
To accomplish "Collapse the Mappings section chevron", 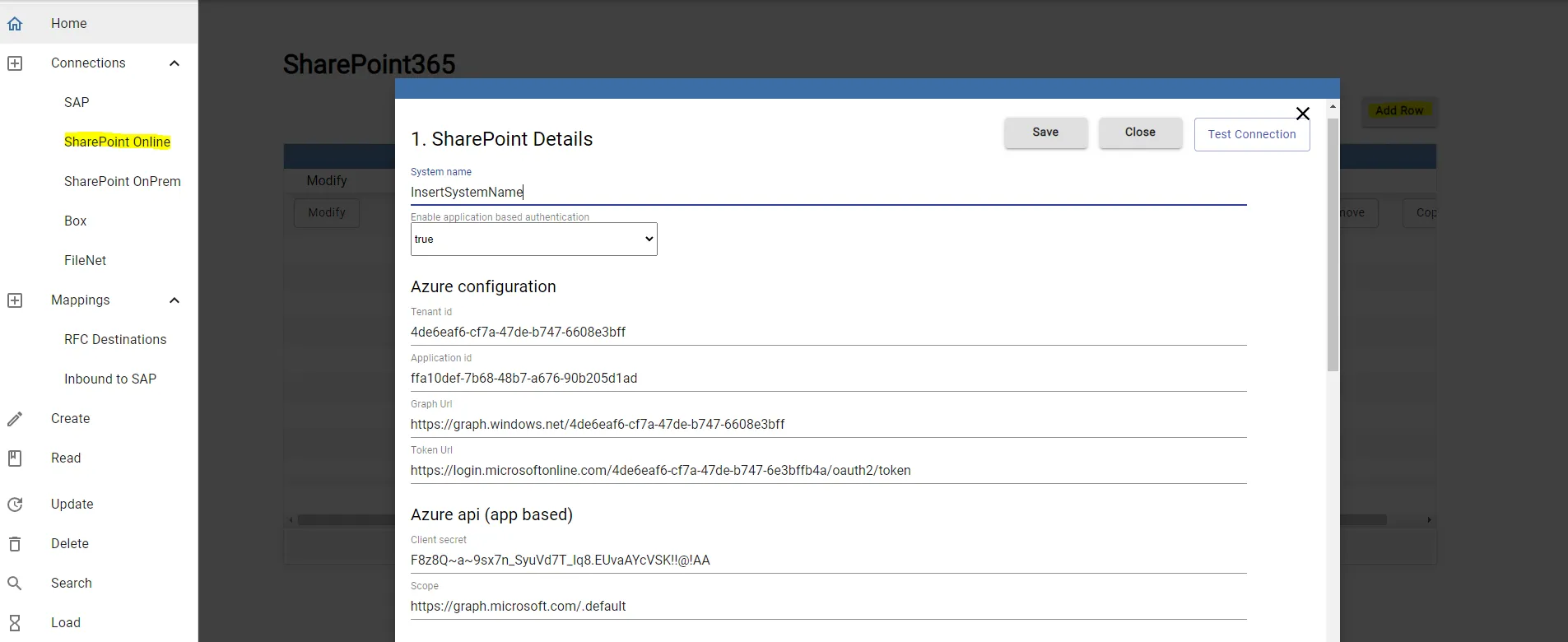I will coord(174,300).
